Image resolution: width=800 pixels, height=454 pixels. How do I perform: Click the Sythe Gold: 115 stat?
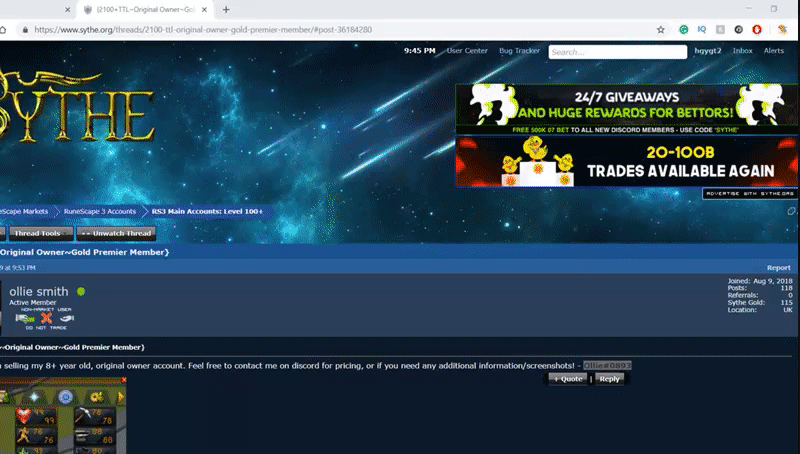760,302
